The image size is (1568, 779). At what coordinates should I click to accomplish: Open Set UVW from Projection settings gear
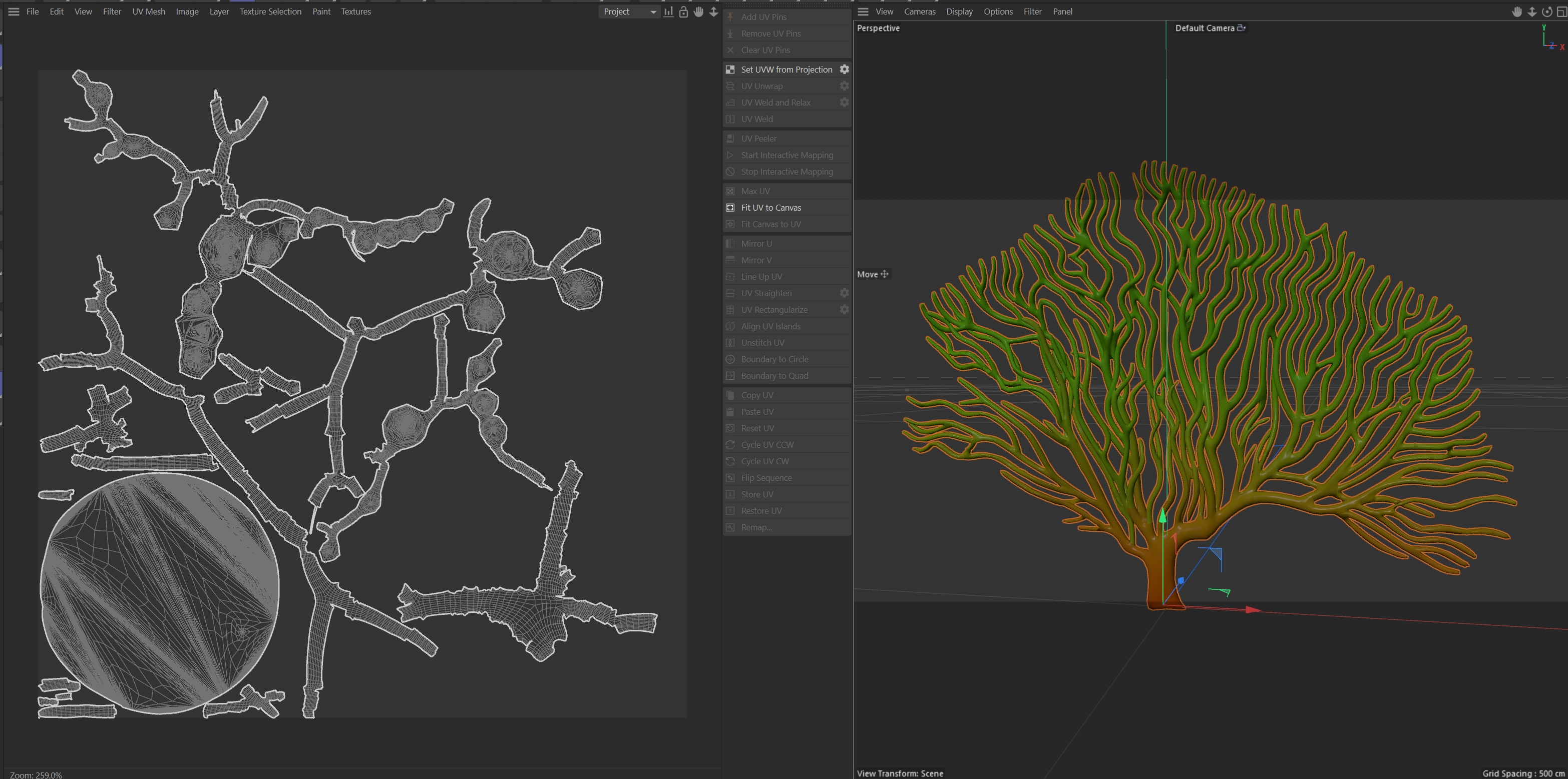click(844, 70)
